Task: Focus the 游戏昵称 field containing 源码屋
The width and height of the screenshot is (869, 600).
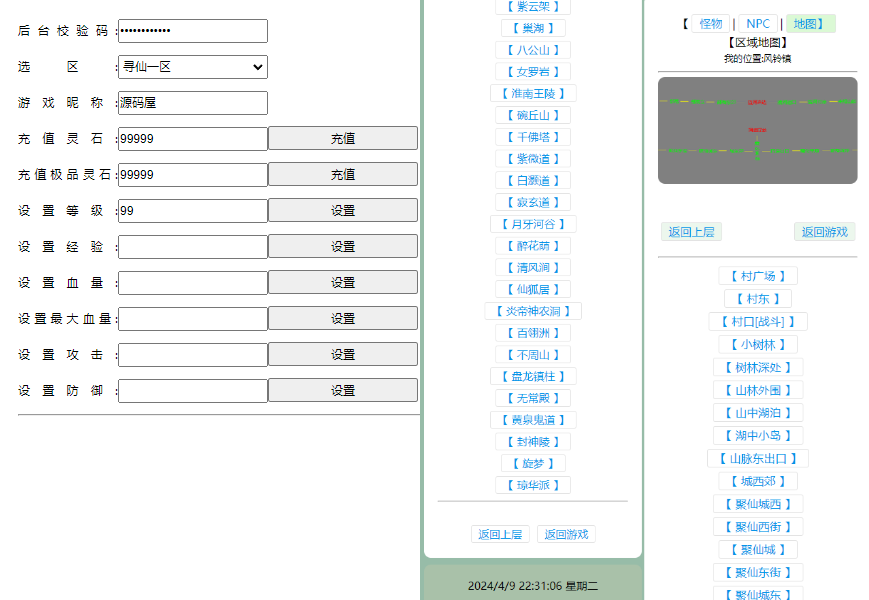Action: point(193,103)
